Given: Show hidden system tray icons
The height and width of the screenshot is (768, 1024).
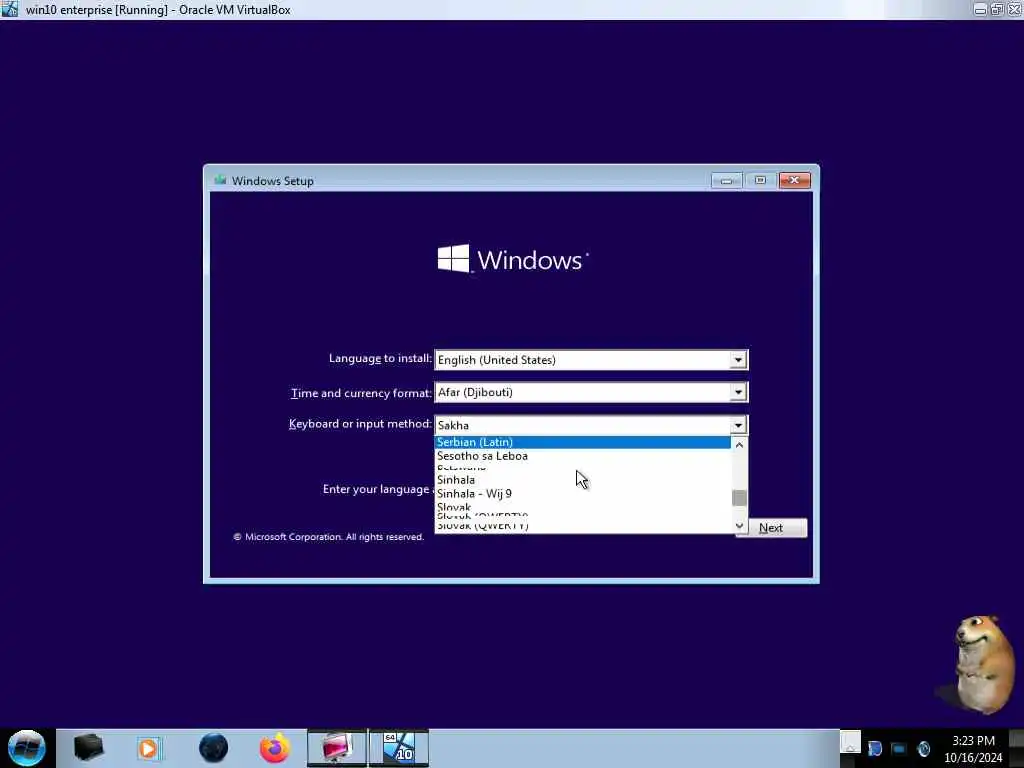Looking at the screenshot, I should tap(850, 743).
